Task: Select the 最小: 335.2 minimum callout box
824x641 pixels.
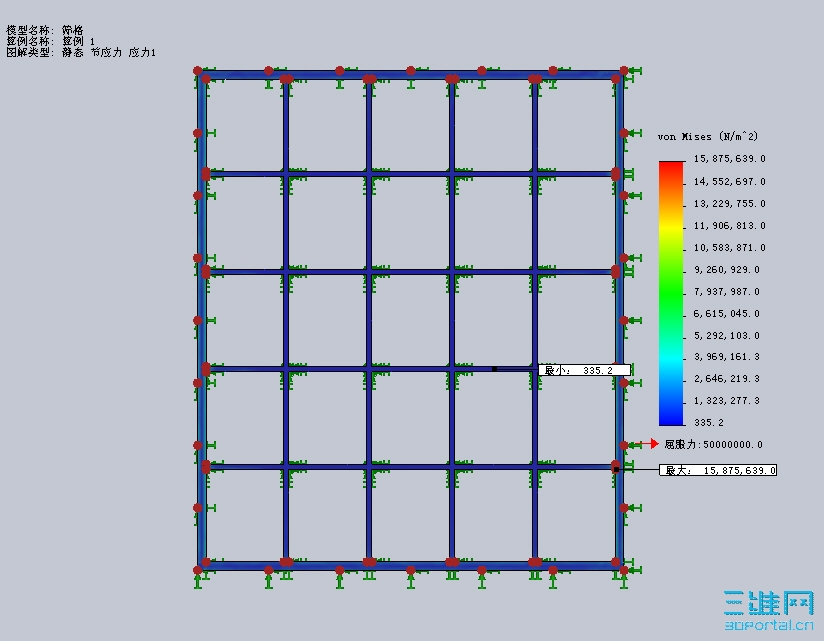Action: (584, 370)
